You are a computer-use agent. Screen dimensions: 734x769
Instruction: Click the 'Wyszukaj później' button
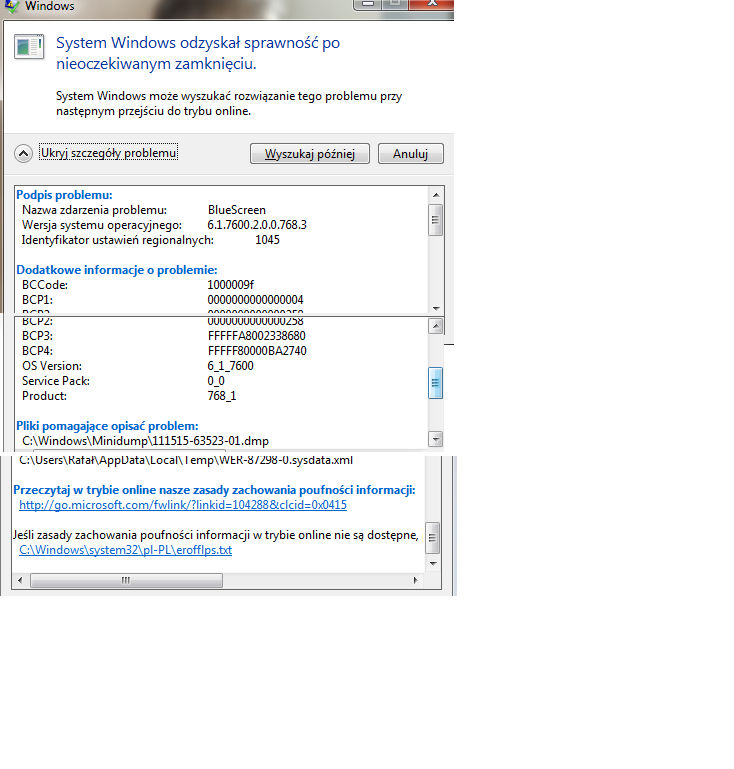coord(310,154)
